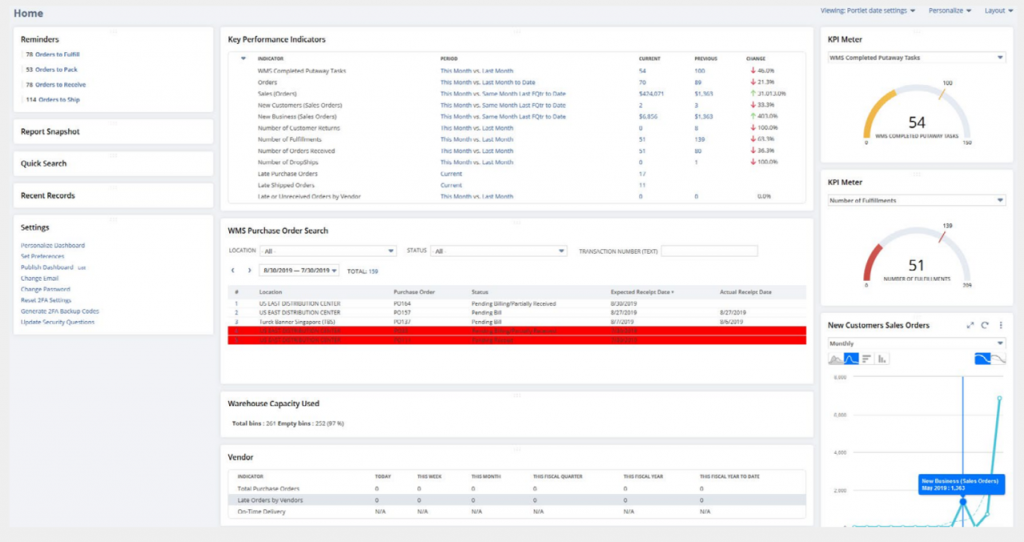Click Turck Banner Singapore row
Viewport: 1024px width, 542px height.
tap(517, 322)
